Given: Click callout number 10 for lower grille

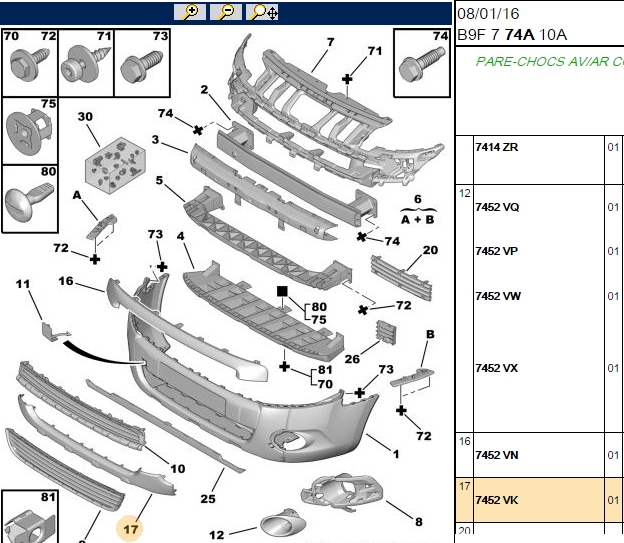Looking at the screenshot, I should [x=177, y=469].
